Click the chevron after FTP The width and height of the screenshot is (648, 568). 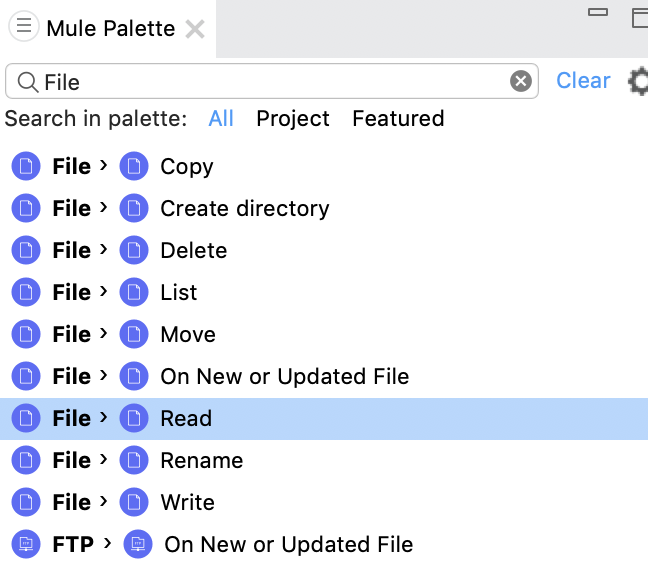(108, 543)
